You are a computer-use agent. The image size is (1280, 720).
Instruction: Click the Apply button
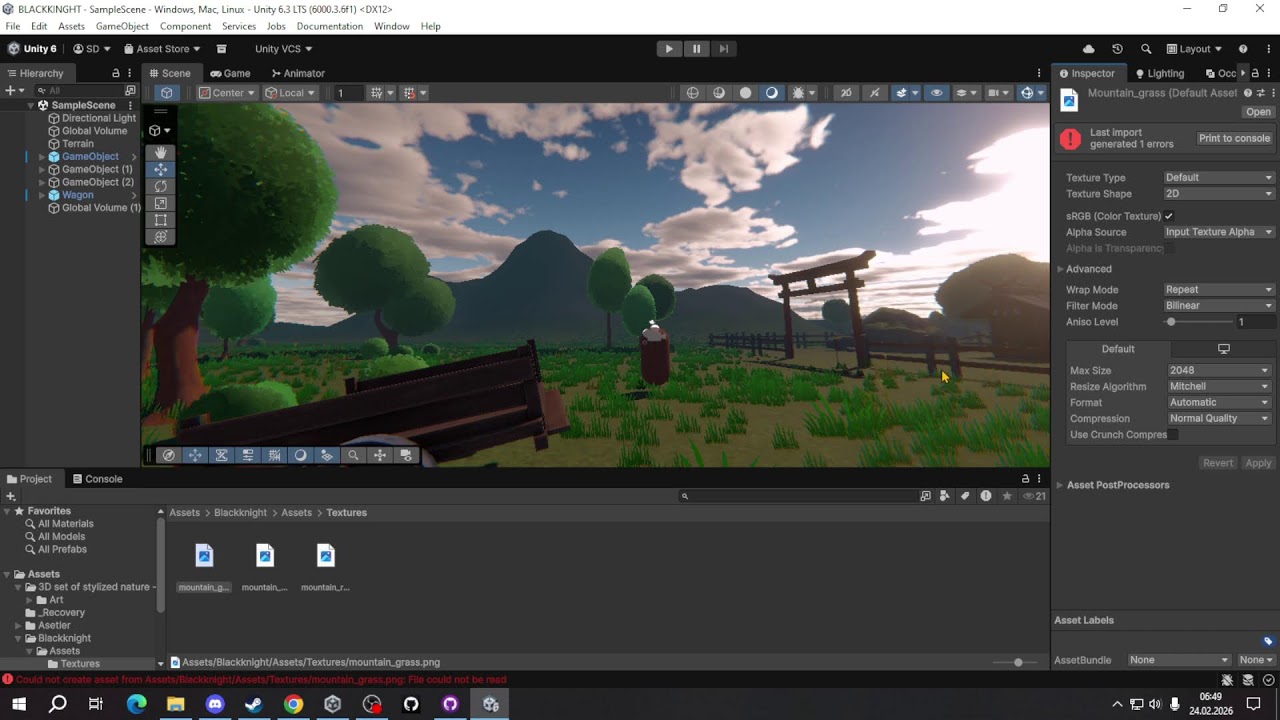click(x=1258, y=463)
